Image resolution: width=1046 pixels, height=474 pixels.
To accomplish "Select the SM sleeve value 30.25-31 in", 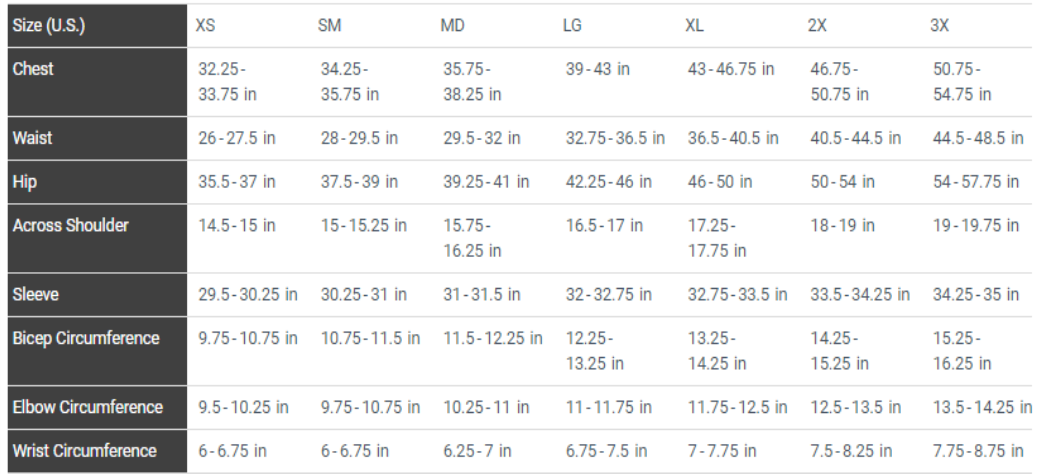I will (x=364, y=295).
